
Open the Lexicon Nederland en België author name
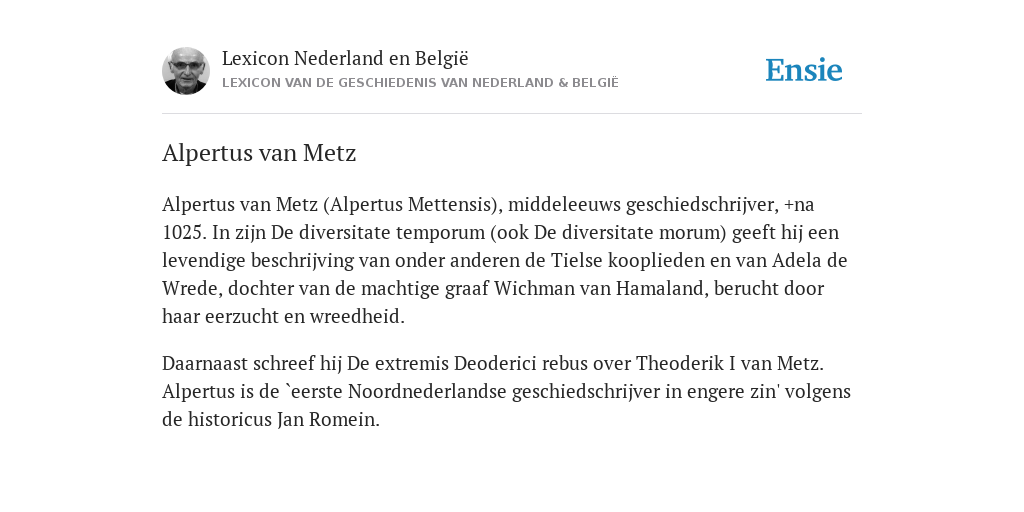point(345,58)
